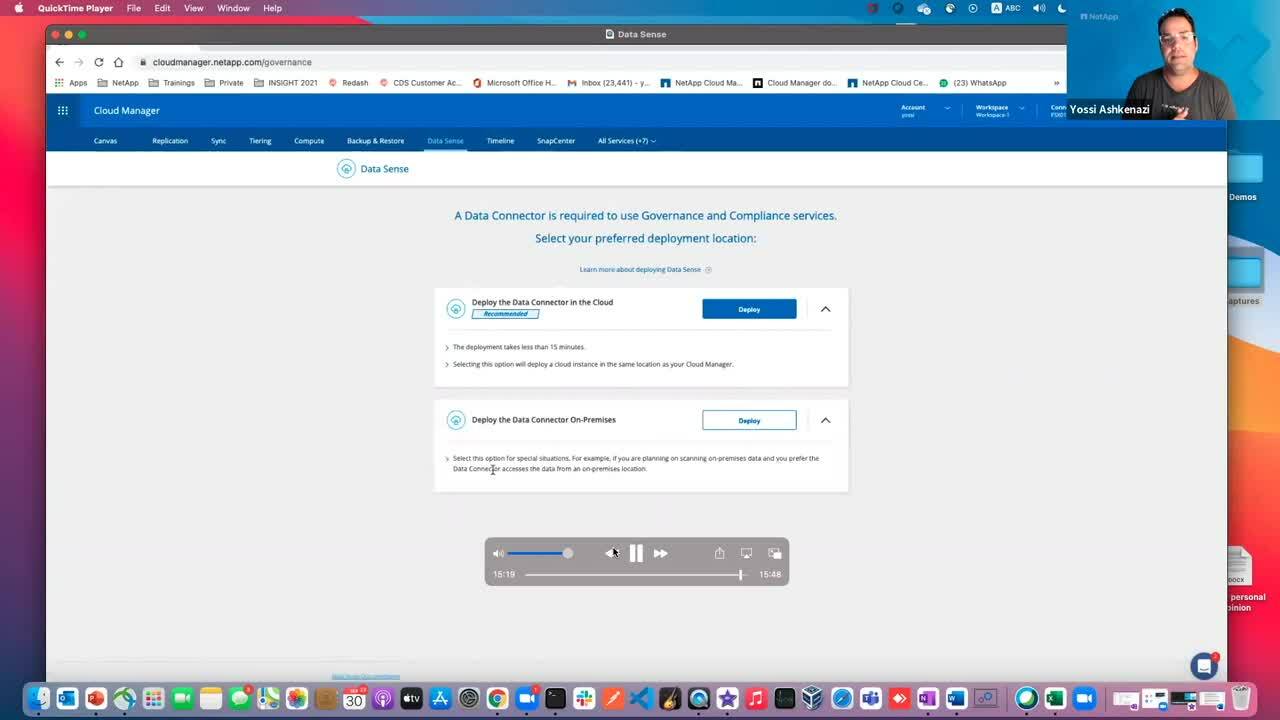This screenshot has width=1280, height=720.
Task: Expand the All Services (+7) dropdown
Action: (627, 141)
